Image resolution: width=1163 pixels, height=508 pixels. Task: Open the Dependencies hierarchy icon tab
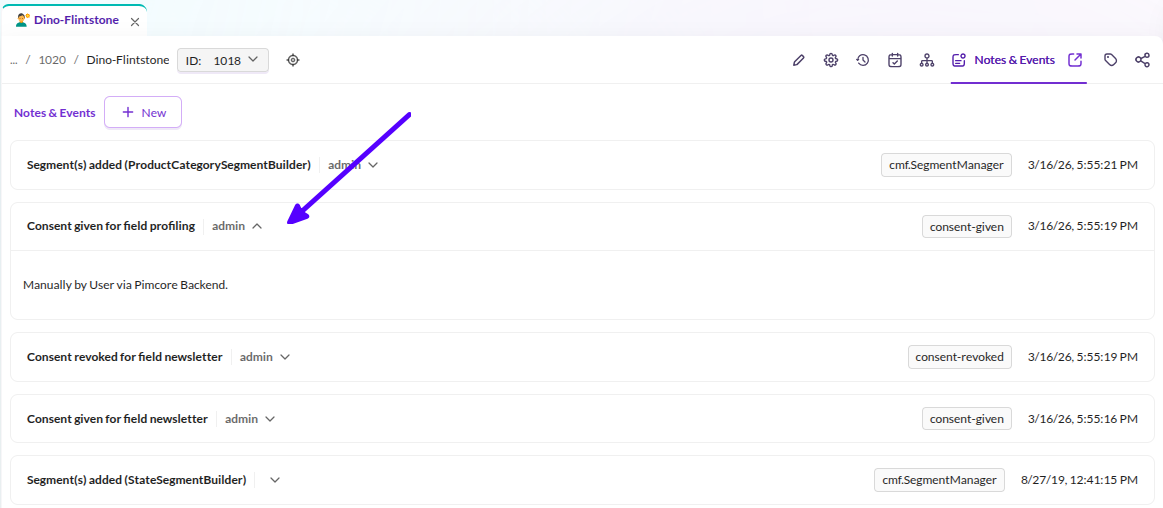point(926,60)
